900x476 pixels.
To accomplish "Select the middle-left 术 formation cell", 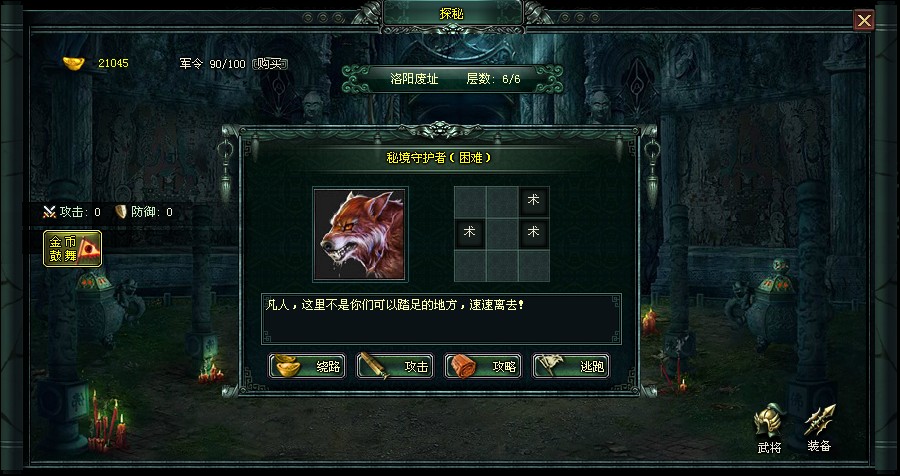I will click(x=470, y=233).
